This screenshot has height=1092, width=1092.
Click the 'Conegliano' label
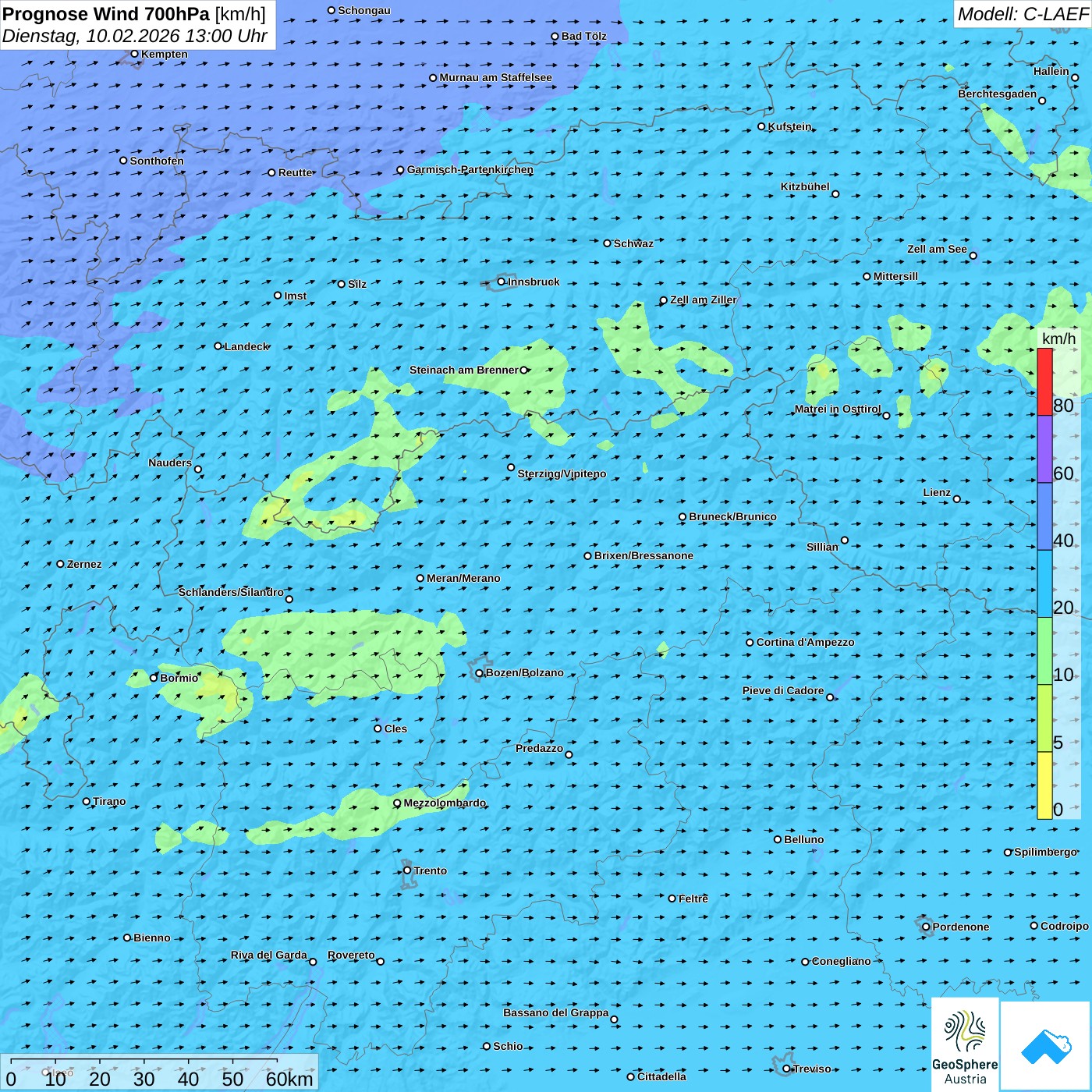click(x=841, y=961)
